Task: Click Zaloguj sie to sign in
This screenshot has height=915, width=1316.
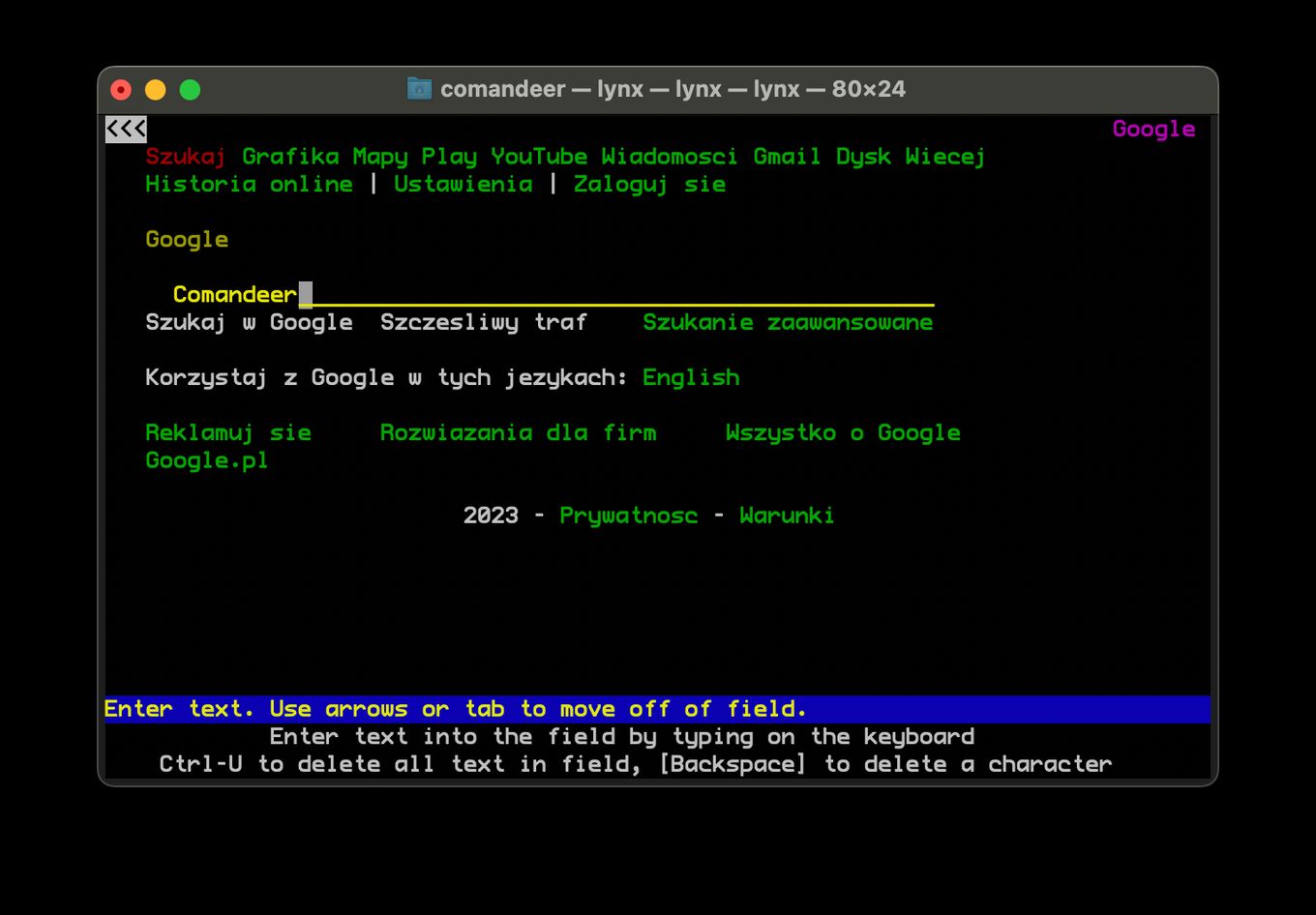Action: tap(649, 184)
